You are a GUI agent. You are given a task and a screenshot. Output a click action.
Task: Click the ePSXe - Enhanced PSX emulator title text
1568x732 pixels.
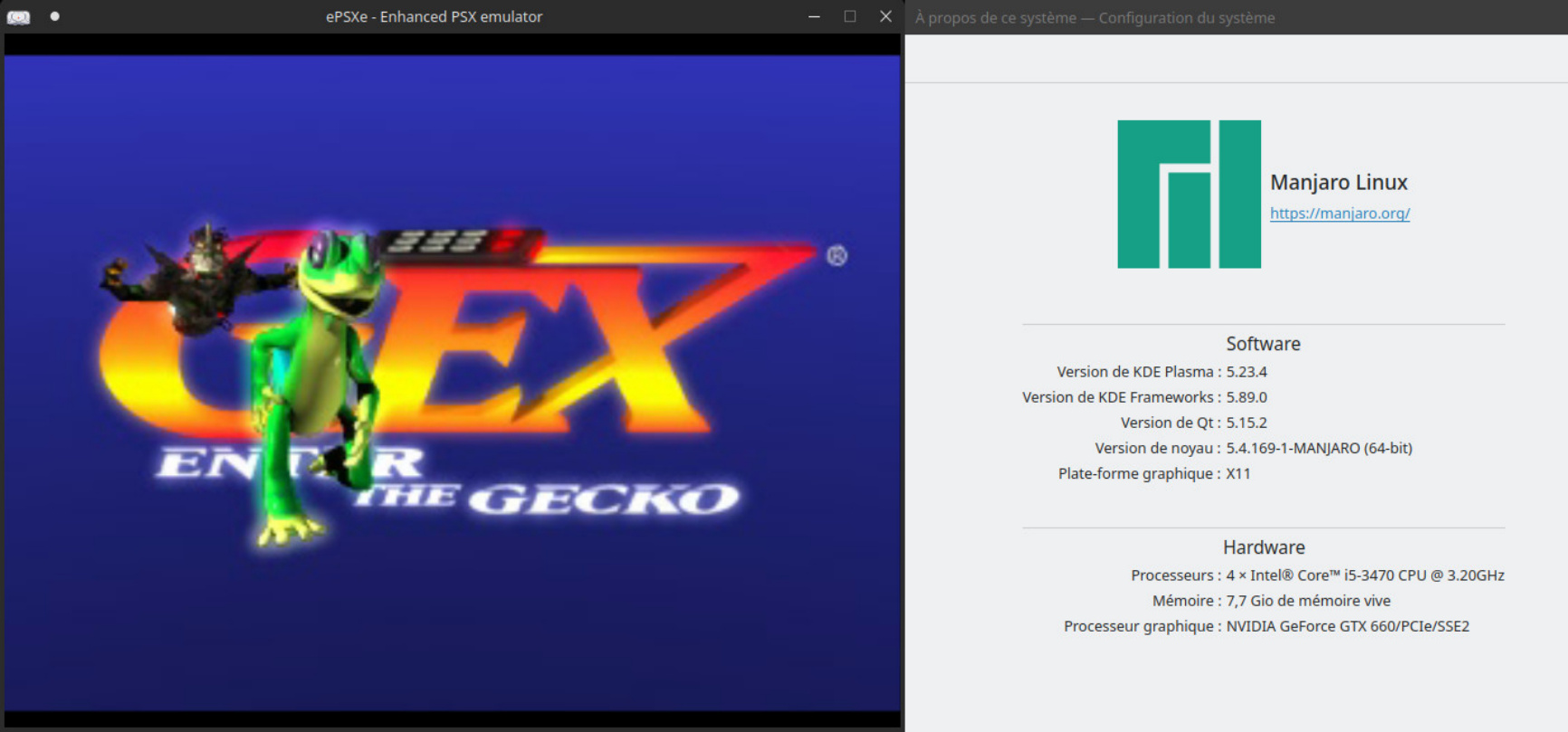tap(435, 16)
